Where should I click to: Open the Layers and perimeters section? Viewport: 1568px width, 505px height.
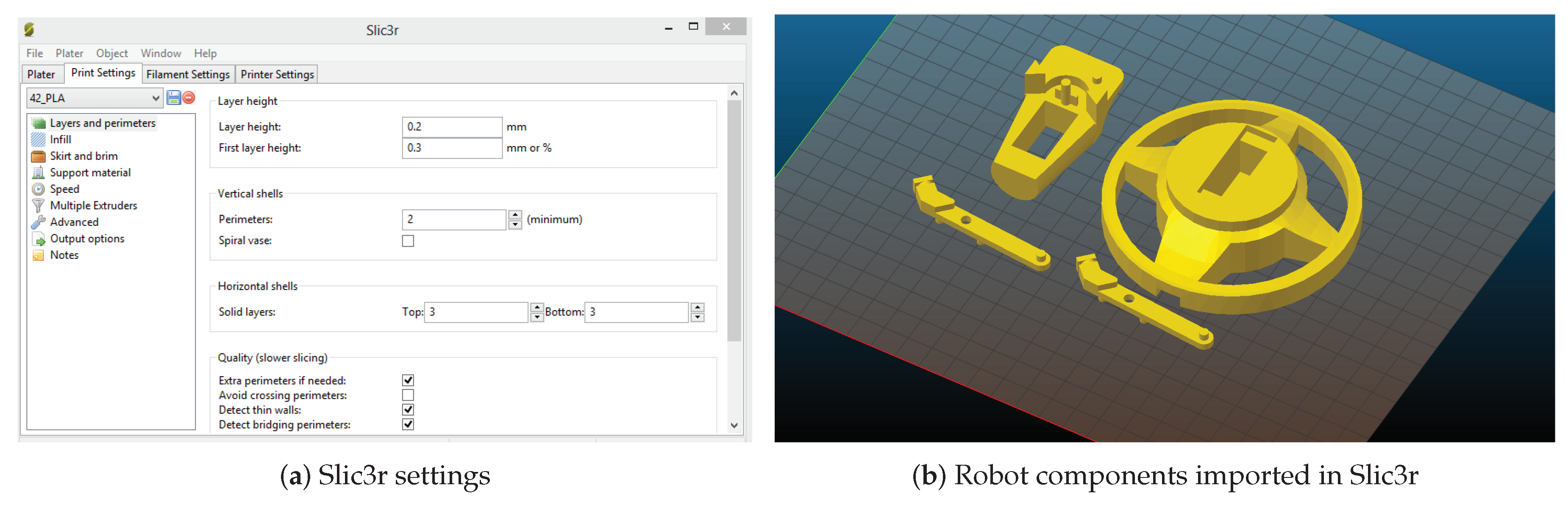[102, 123]
